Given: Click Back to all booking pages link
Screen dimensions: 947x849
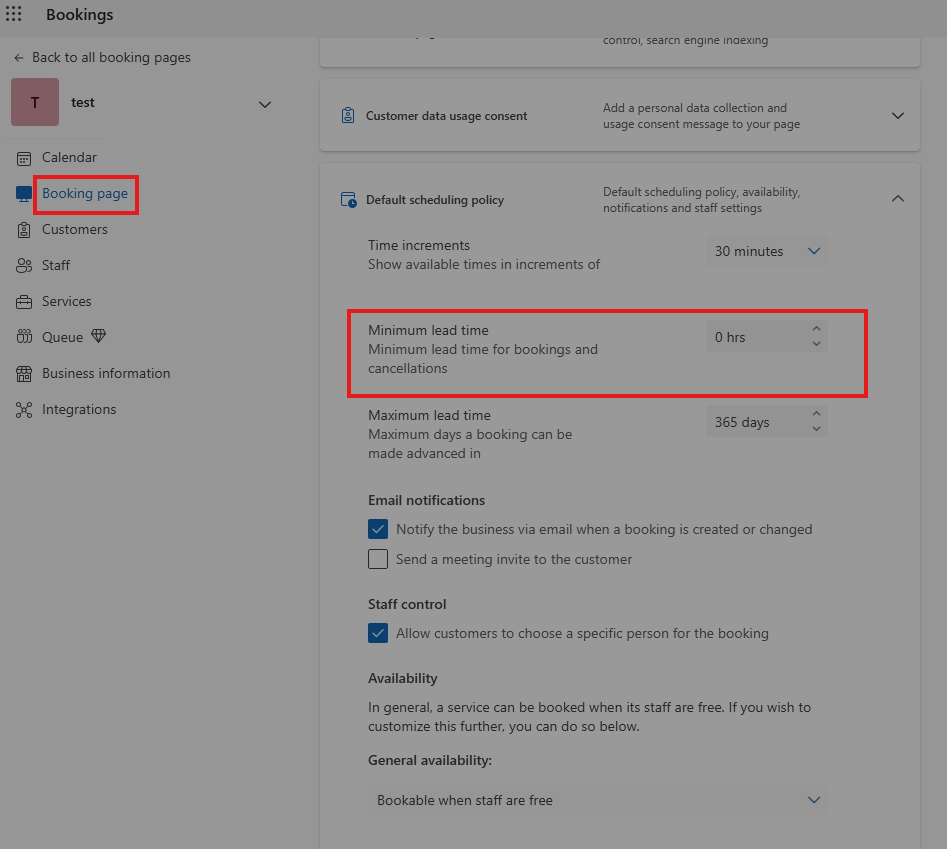Looking at the screenshot, I should pyautogui.click(x=111, y=57).
